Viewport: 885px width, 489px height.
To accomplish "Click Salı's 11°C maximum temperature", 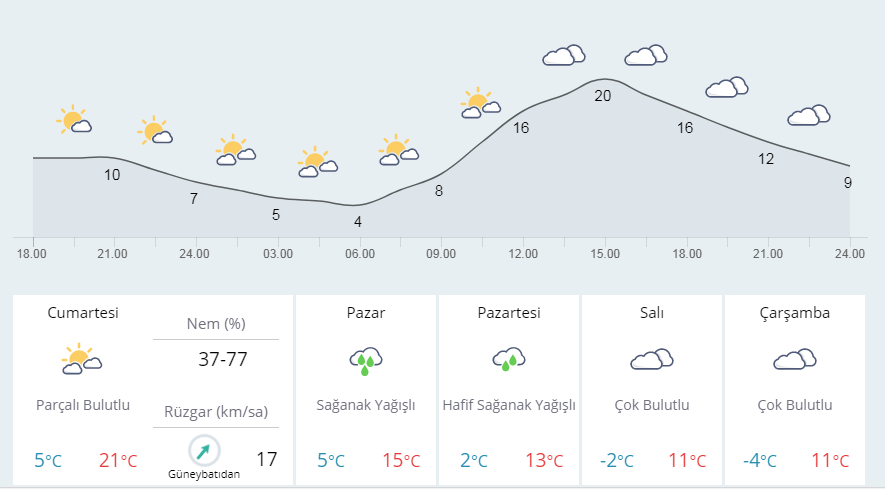I will [687, 460].
